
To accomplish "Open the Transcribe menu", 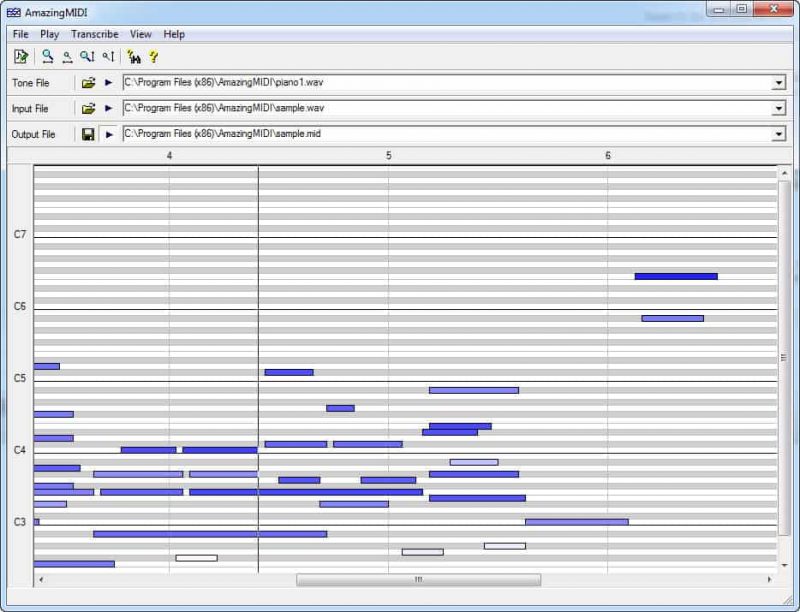I will pyautogui.click(x=94, y=33).
